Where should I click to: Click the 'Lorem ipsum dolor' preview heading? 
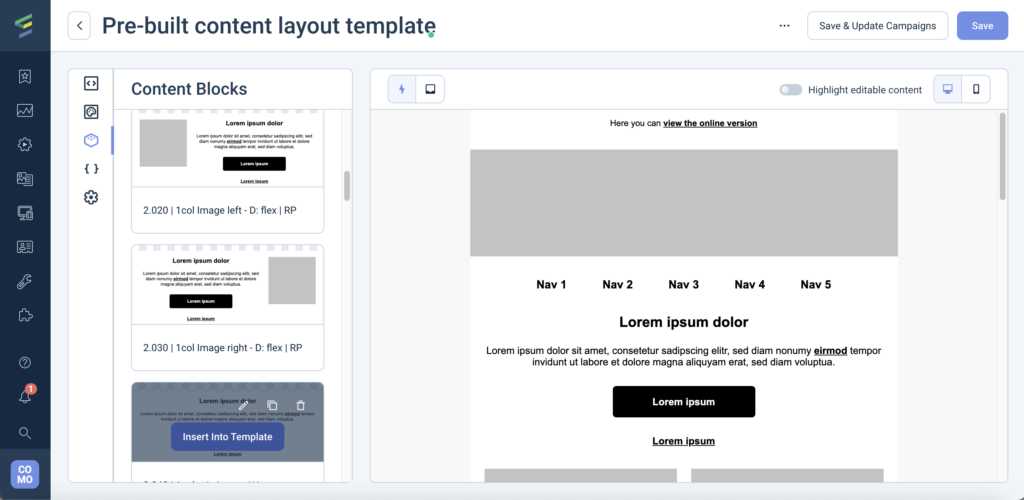click(x=684, y=322)
